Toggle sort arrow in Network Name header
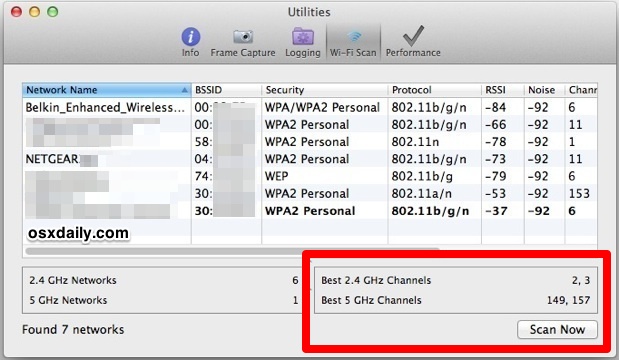Image resolution: width=619 pixels, height=360 pixels. tap(184, 90)
